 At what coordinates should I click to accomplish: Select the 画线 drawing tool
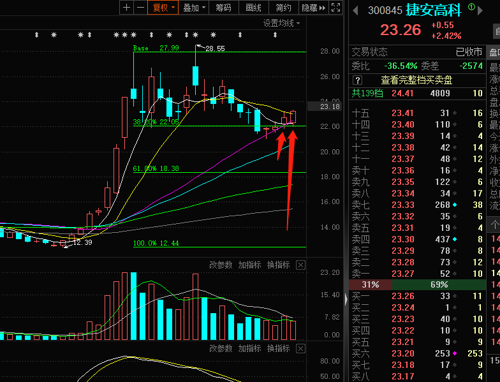point(253,8)
